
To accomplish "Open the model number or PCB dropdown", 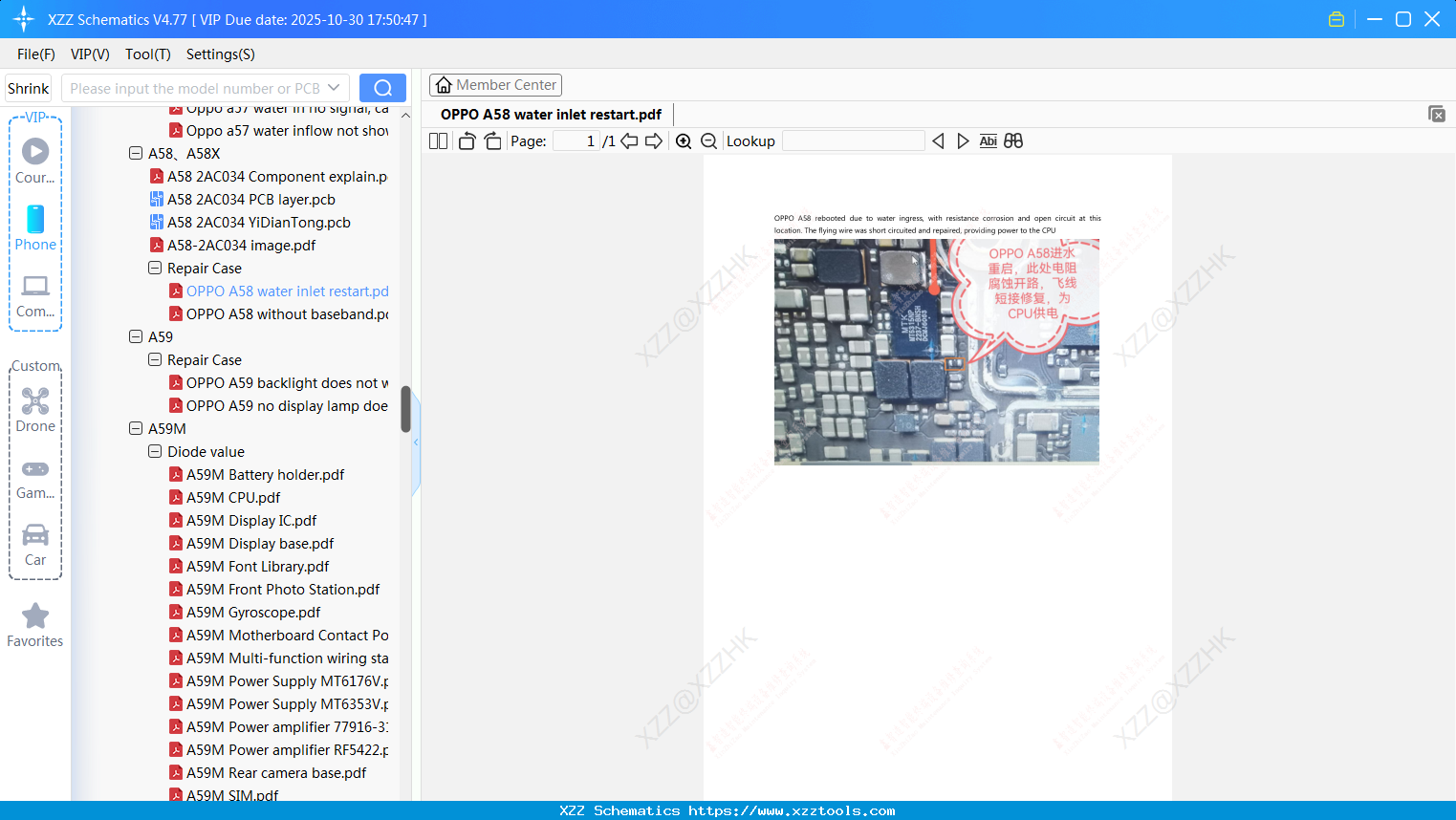I will coord(334,88).
